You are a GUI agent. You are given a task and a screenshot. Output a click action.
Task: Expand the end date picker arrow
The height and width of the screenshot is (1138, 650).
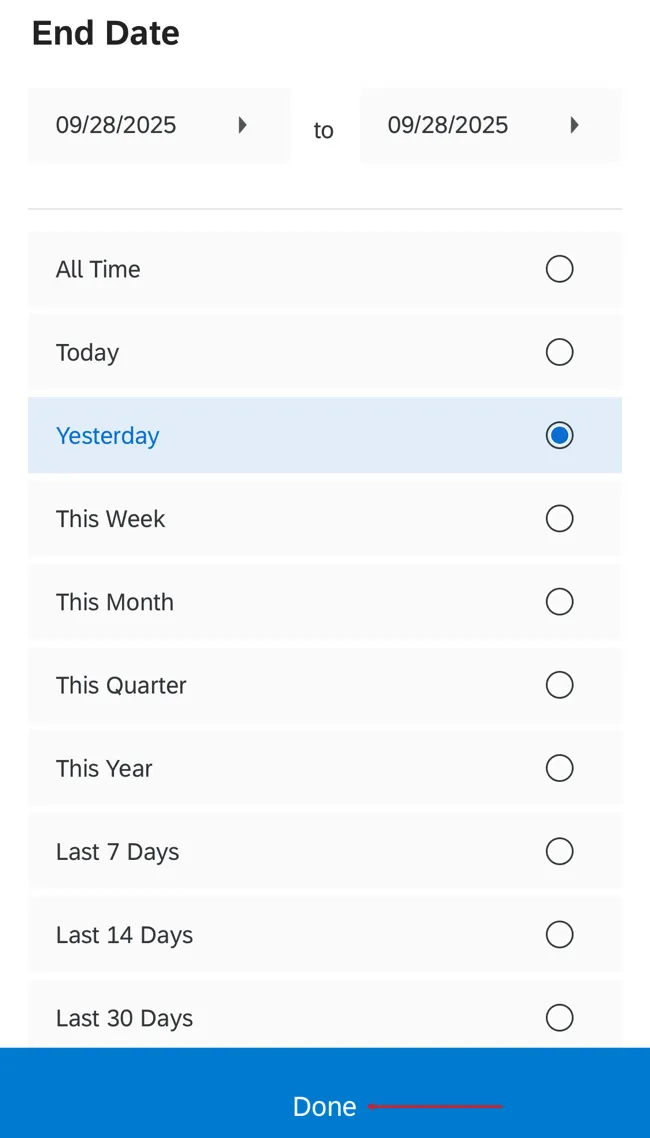point(575,125)
